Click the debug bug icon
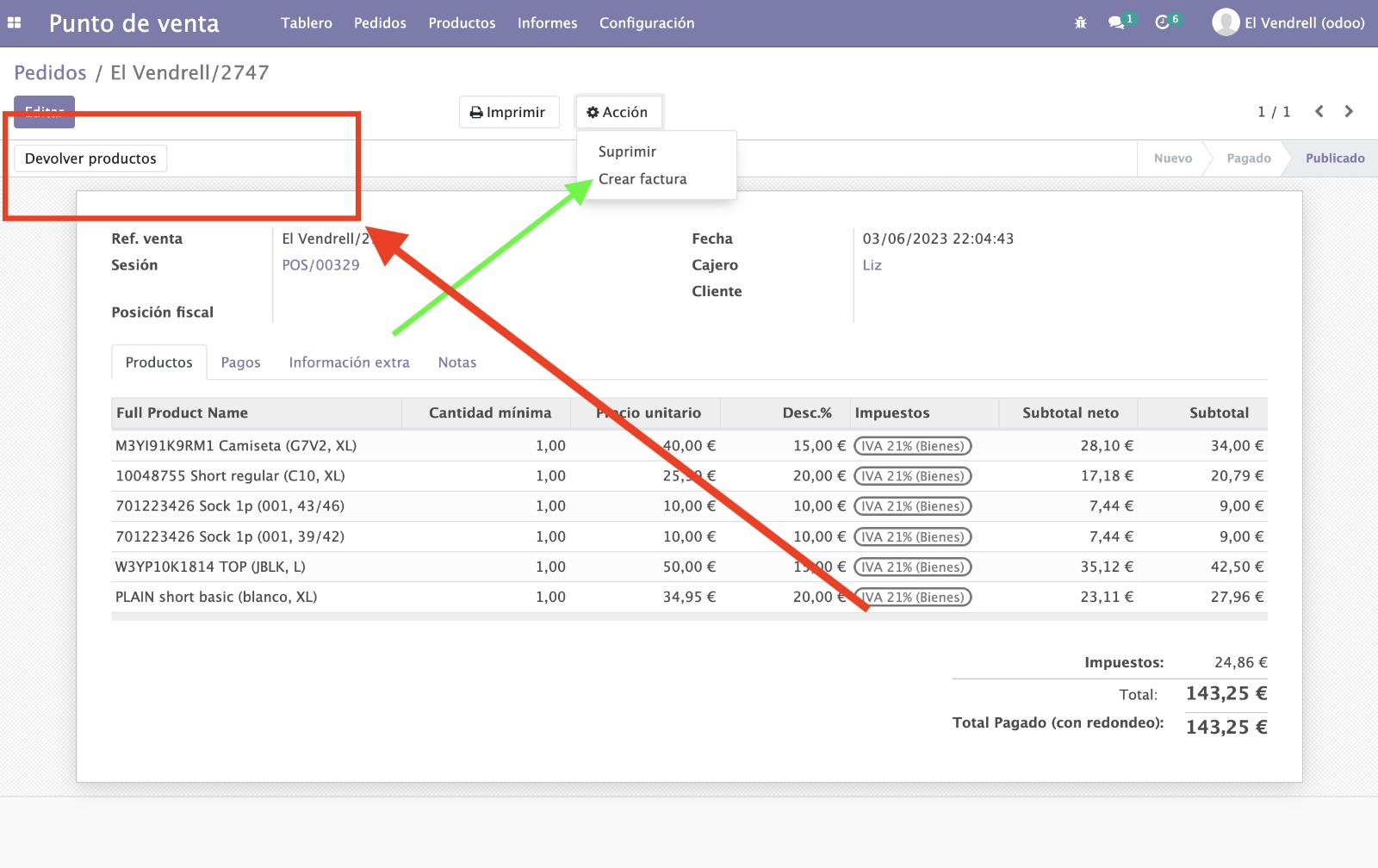The image size is (1378, 868). click(1080, 23)
